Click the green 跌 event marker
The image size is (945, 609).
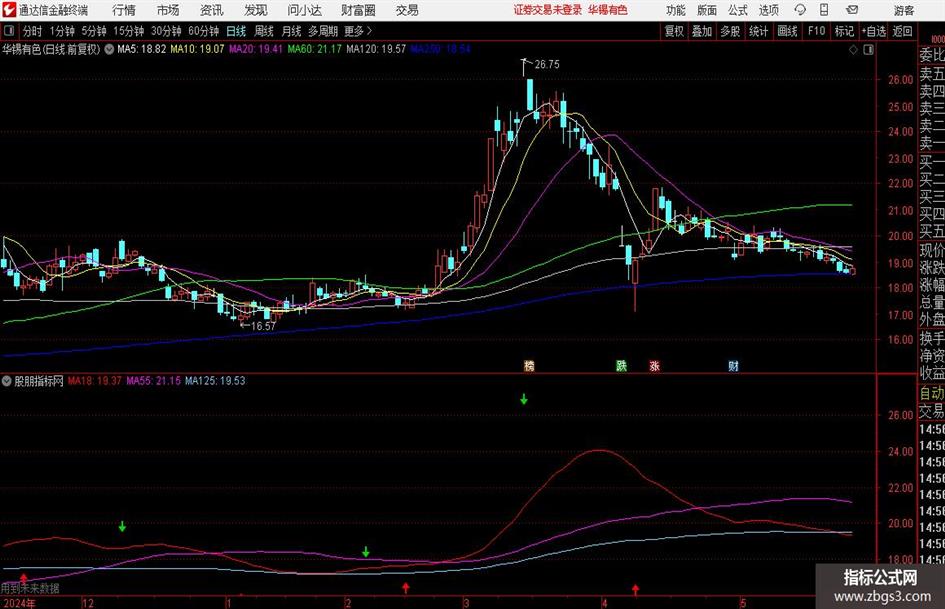pyautogui.click(x=621, y=365)
